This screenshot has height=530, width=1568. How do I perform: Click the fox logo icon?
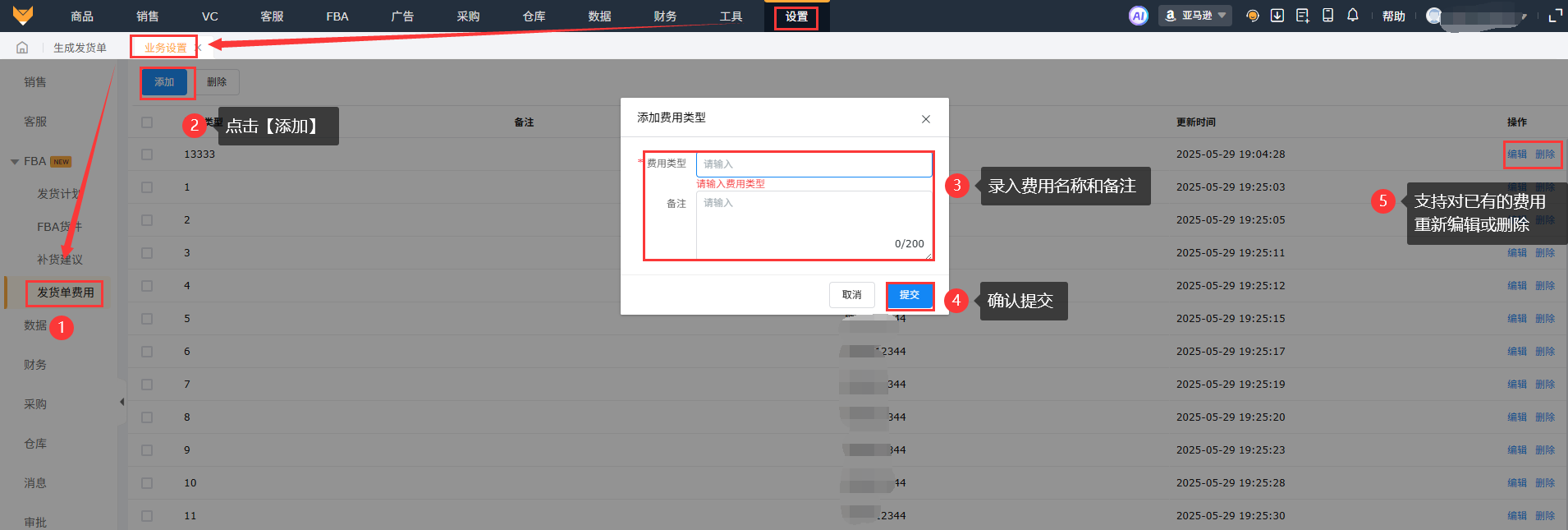pos(23,16)
